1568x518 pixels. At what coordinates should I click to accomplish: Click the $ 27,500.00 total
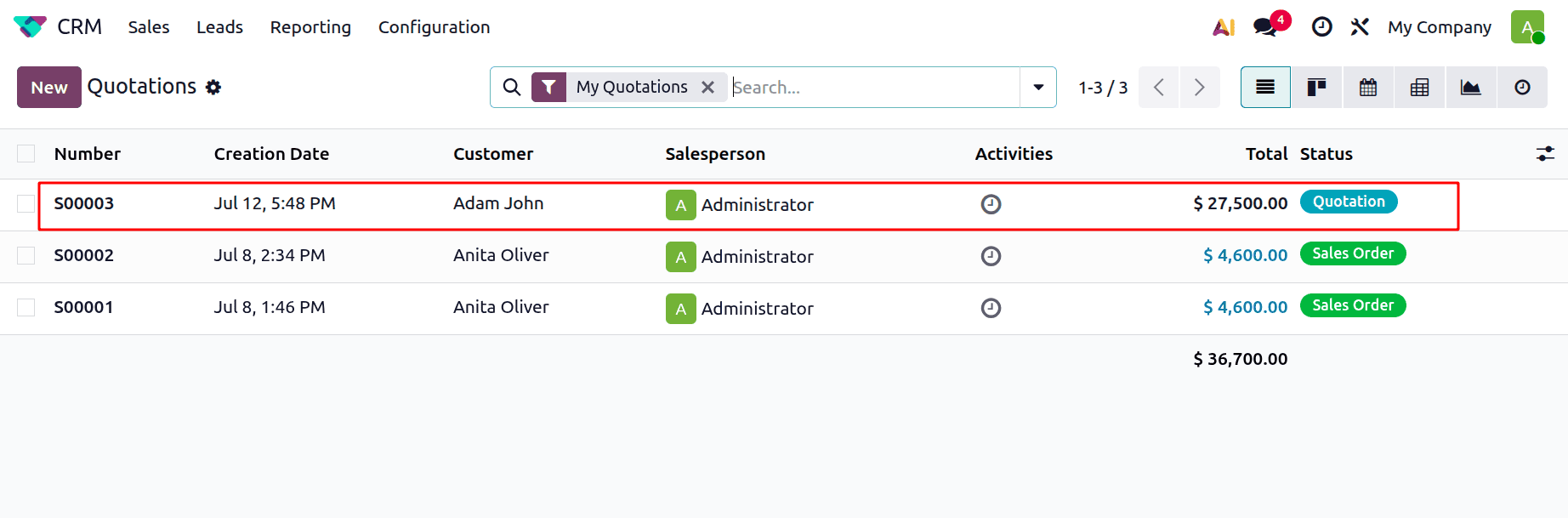tap(1241, 203)
